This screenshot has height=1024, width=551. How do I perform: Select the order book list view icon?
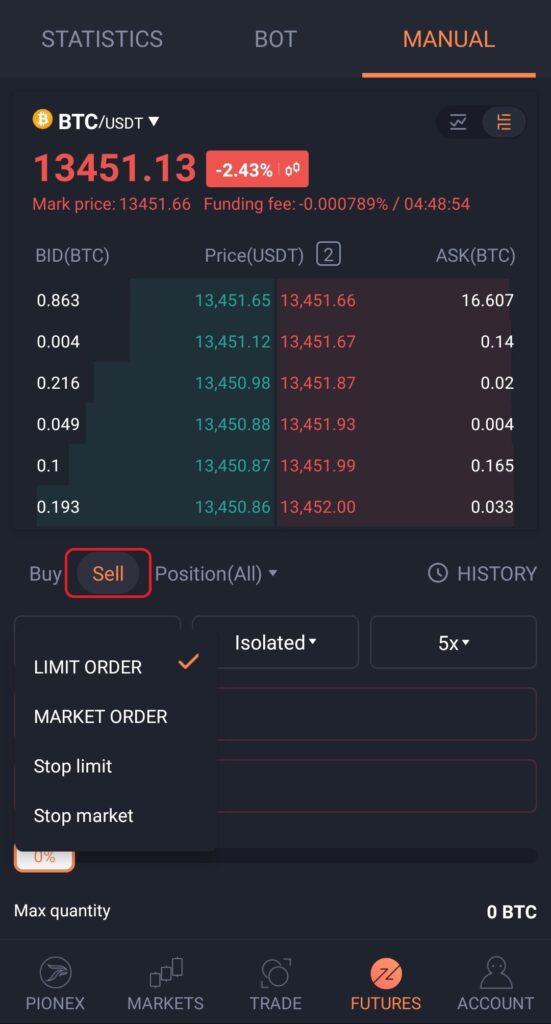pyautogui.click(x=503, y=121)
